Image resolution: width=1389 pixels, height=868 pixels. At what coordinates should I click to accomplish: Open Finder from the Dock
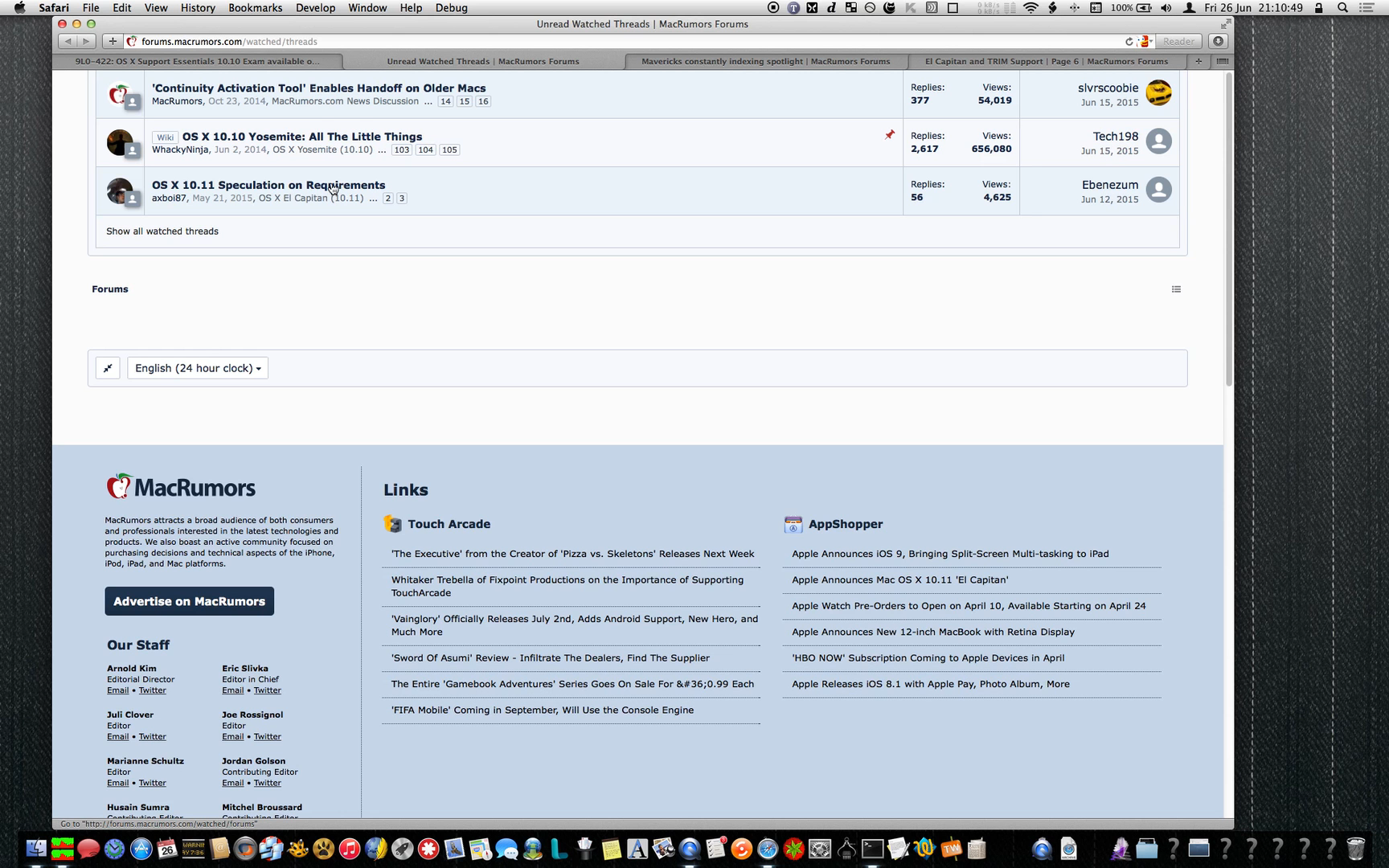[x=36, y=849]
